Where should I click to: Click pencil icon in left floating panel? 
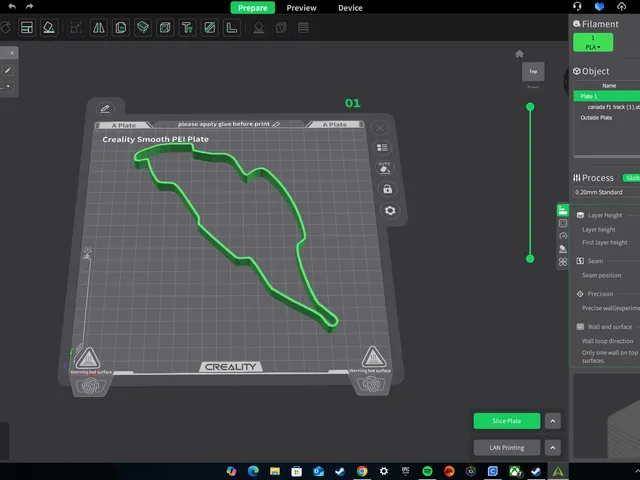[x=8, y=70]
